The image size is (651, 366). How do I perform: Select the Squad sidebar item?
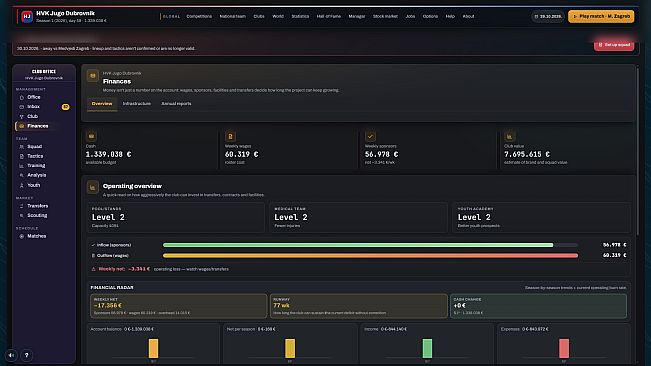coord(43,146)
